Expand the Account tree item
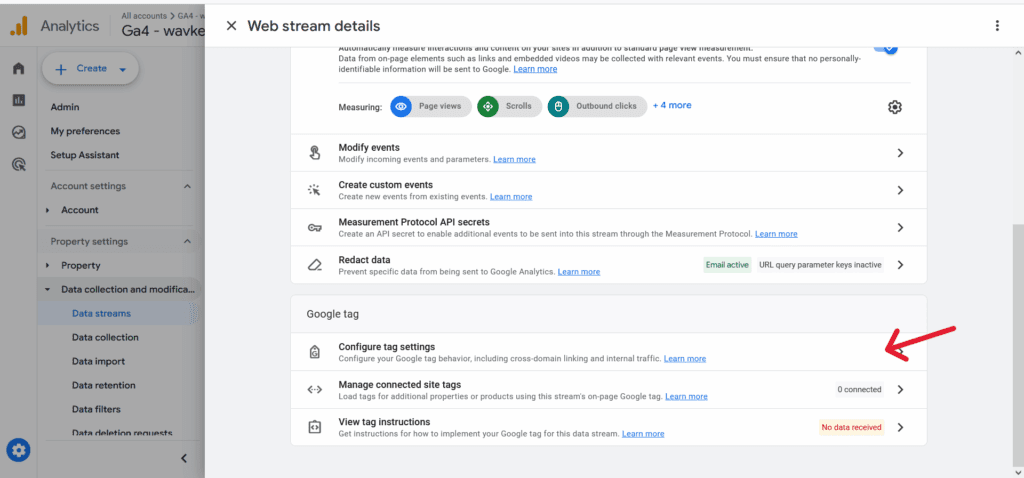This screenshot has width=1024, height=478. tap(48, 210)
